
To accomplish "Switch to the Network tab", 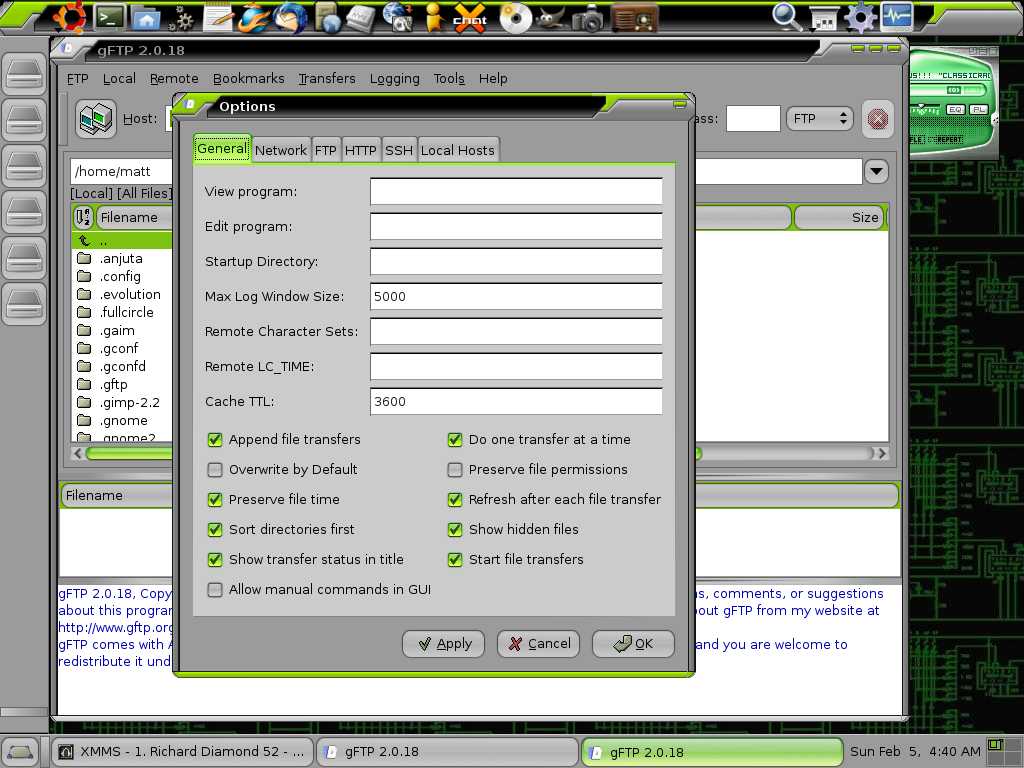I will click(281, 150).
